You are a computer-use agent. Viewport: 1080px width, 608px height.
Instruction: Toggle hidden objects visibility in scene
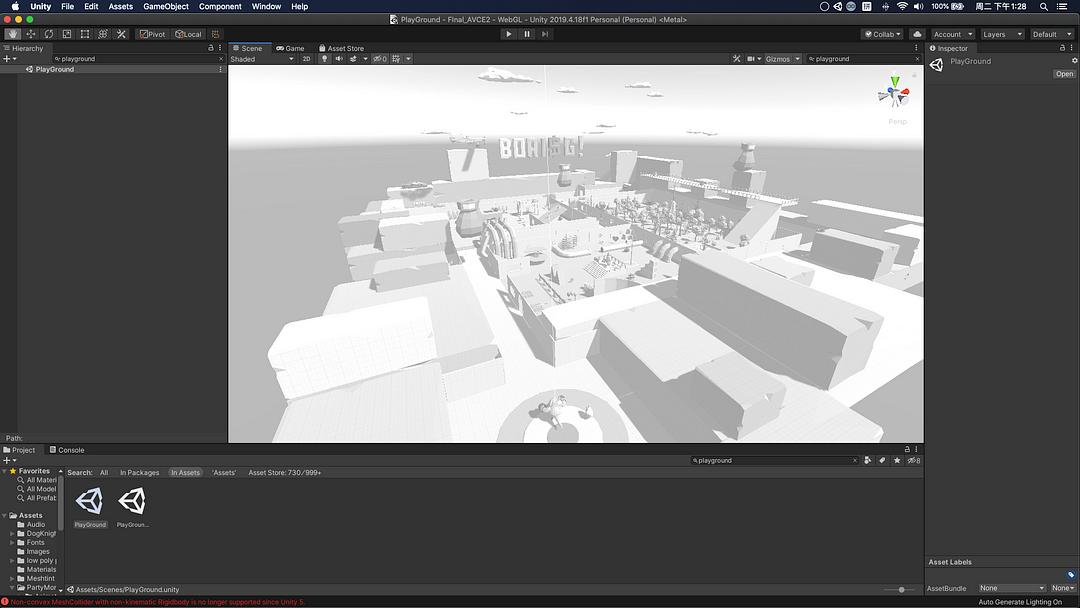click(x=380, y=59)
